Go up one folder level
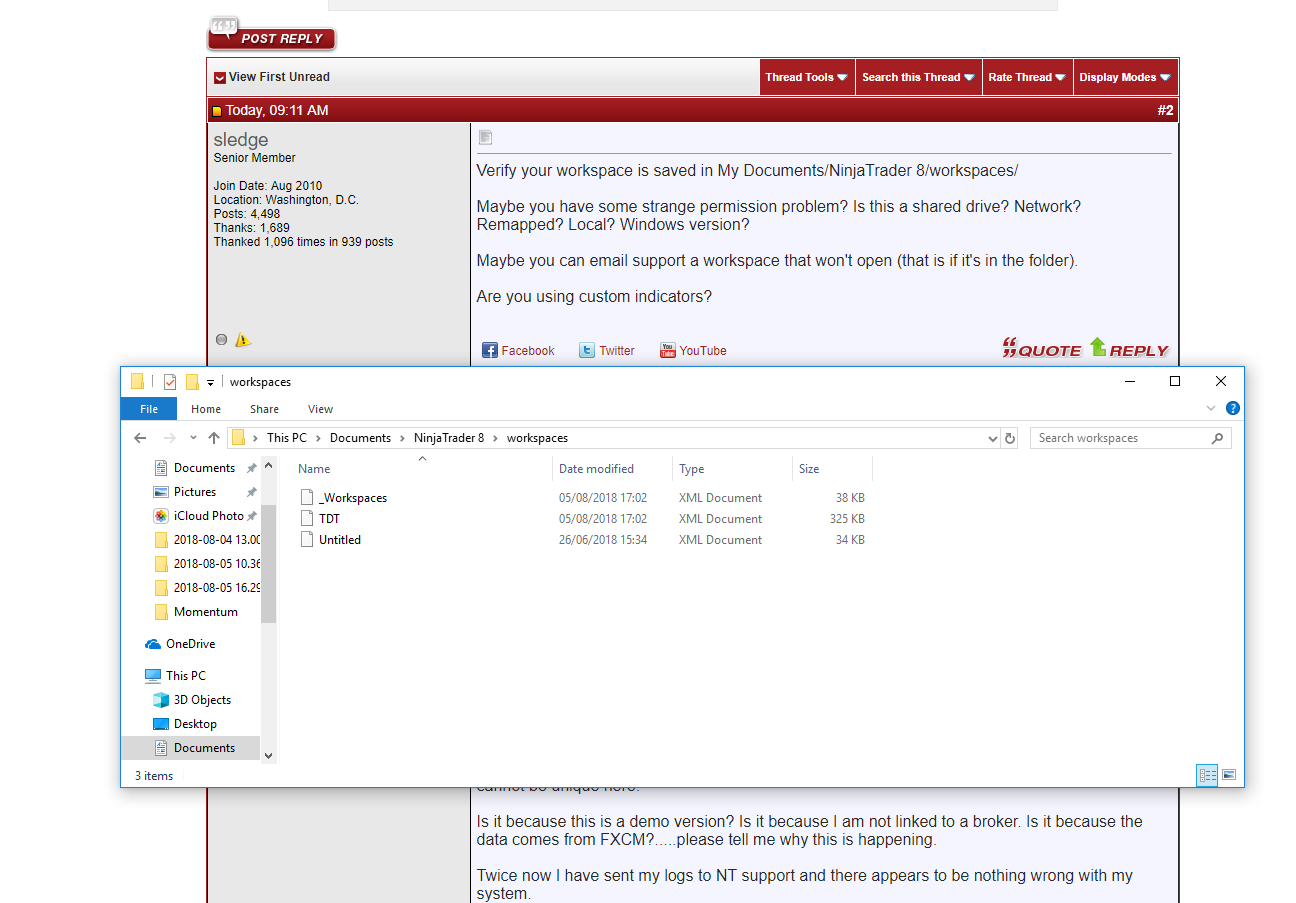1296x903 pixels. click(214, 438)
